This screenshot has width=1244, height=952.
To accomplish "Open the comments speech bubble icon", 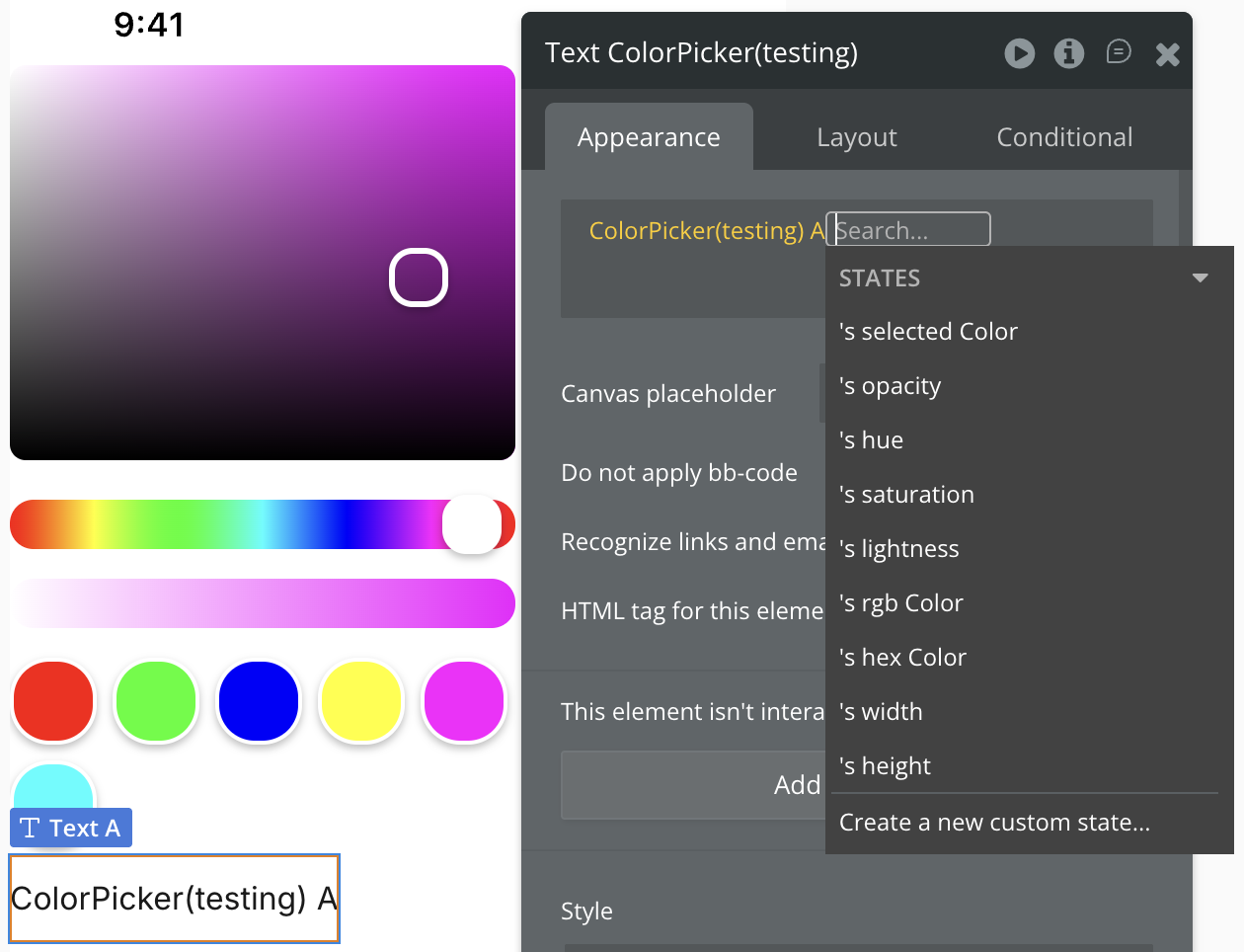I will tap(1119, 51).
